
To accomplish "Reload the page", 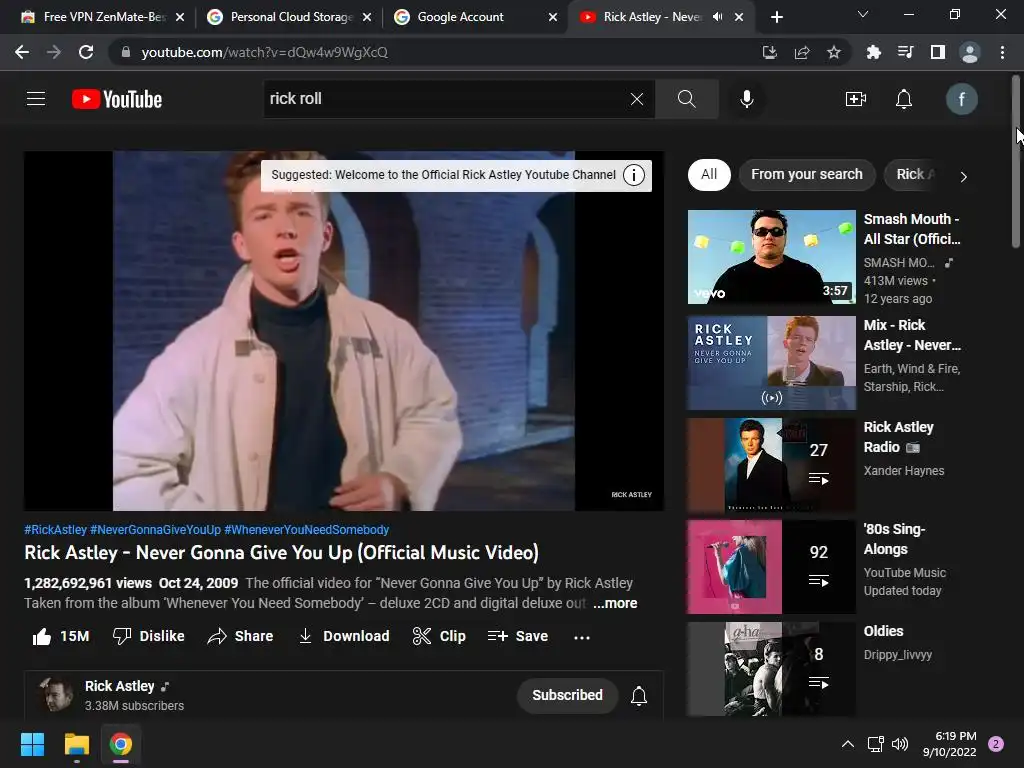I will tap(86, 52).
